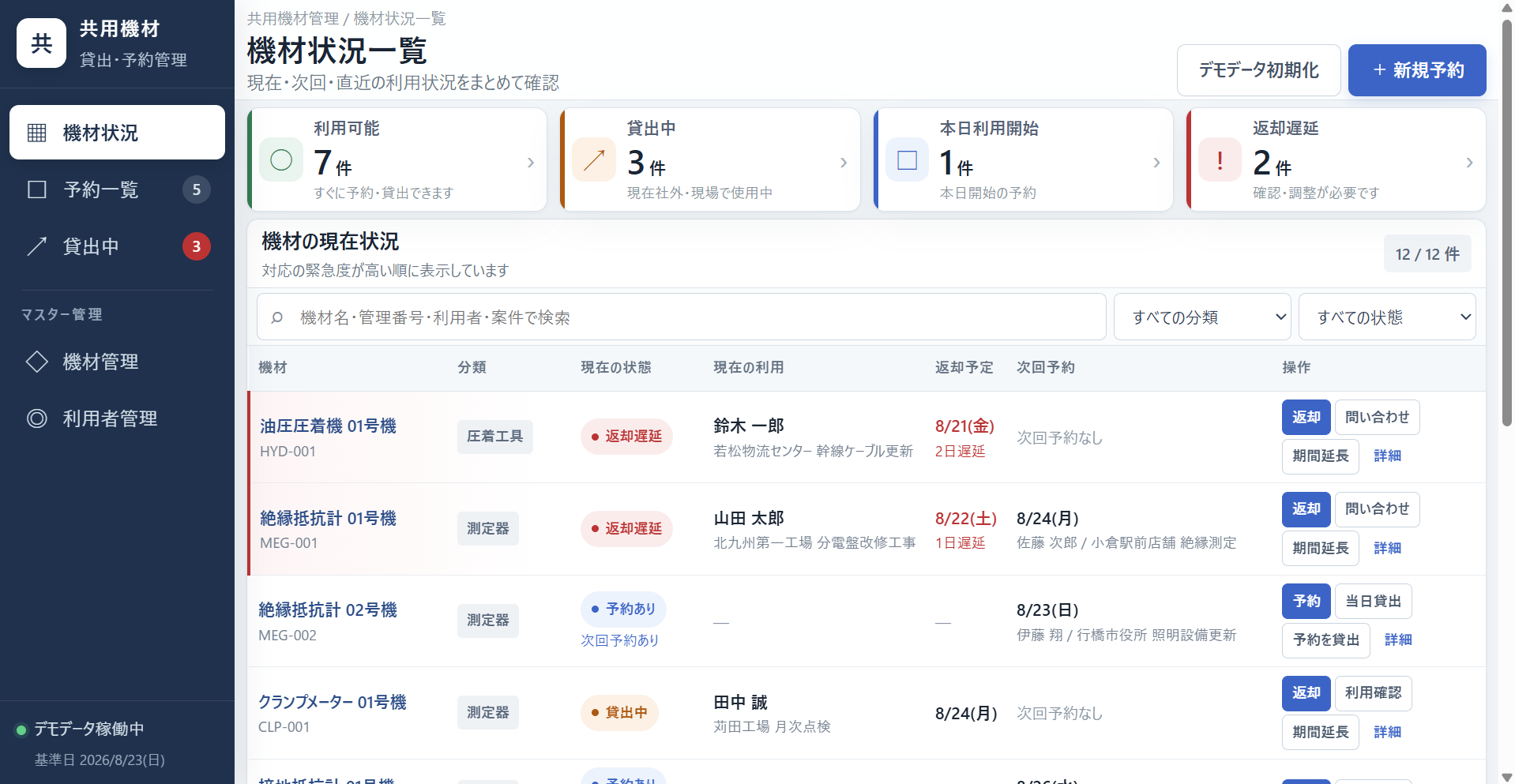Click the green circle icon on 利用可能 card

click(x=281, y=160)
